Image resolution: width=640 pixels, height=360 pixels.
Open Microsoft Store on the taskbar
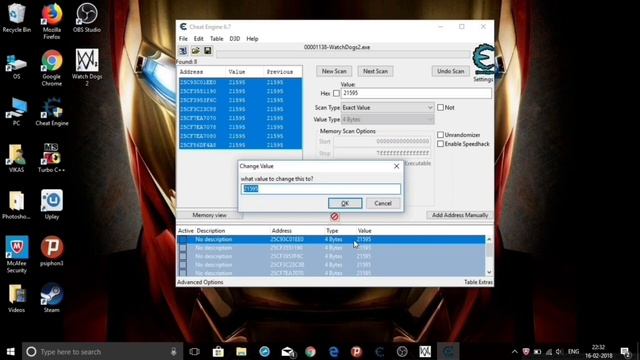point(218,351)
